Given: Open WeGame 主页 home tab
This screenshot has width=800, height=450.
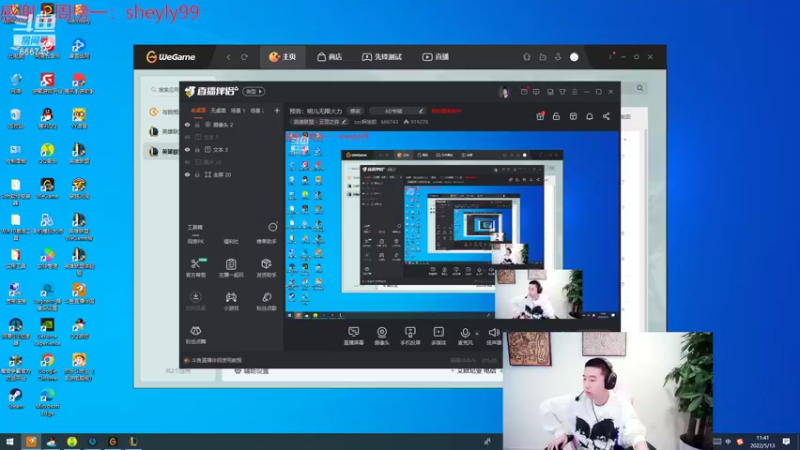Looking at the screenshot, I should 283,57.
